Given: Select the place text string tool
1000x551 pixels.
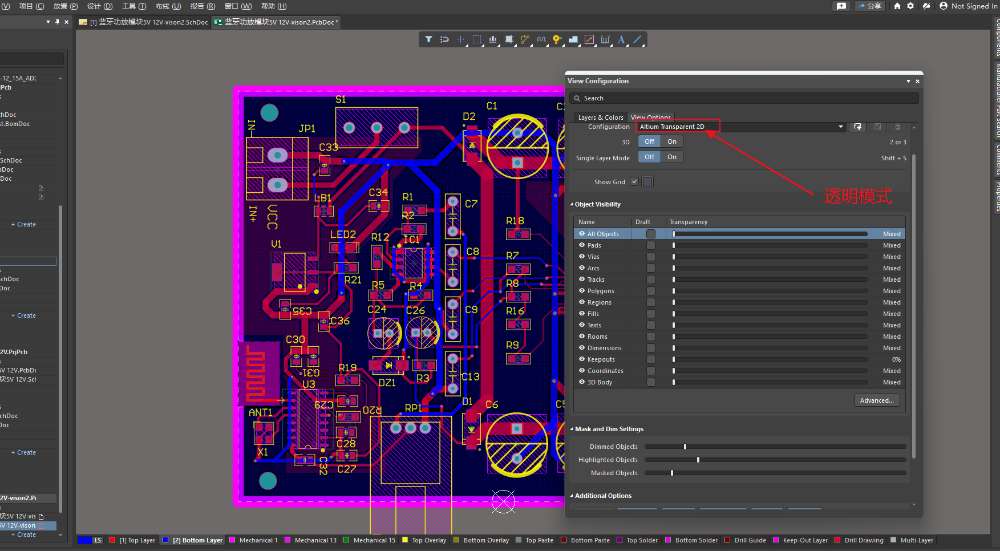Looking at the screenshot, I should (621, 40).
